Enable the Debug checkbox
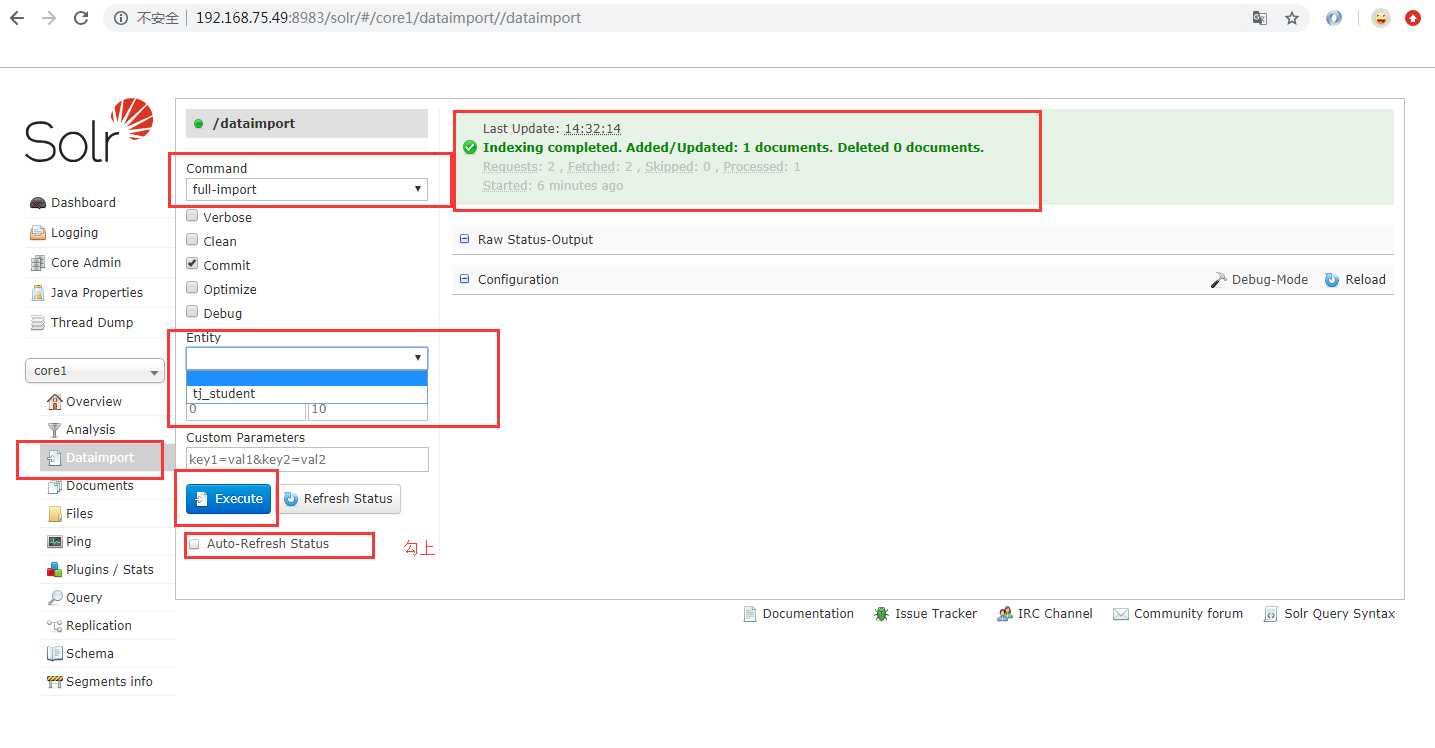Screen dimensions: 1435x748 tap(192, 313)
